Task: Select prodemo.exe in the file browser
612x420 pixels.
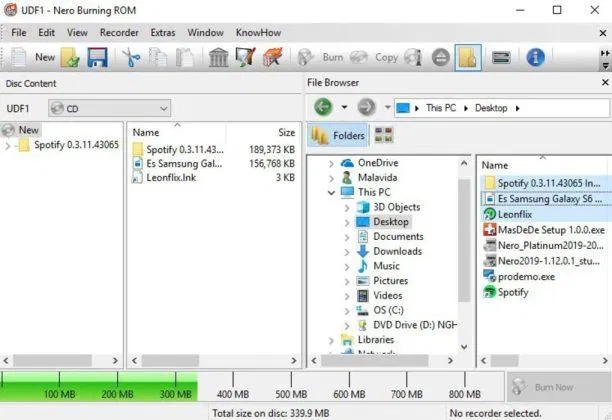Action: [x=526, y=277]
